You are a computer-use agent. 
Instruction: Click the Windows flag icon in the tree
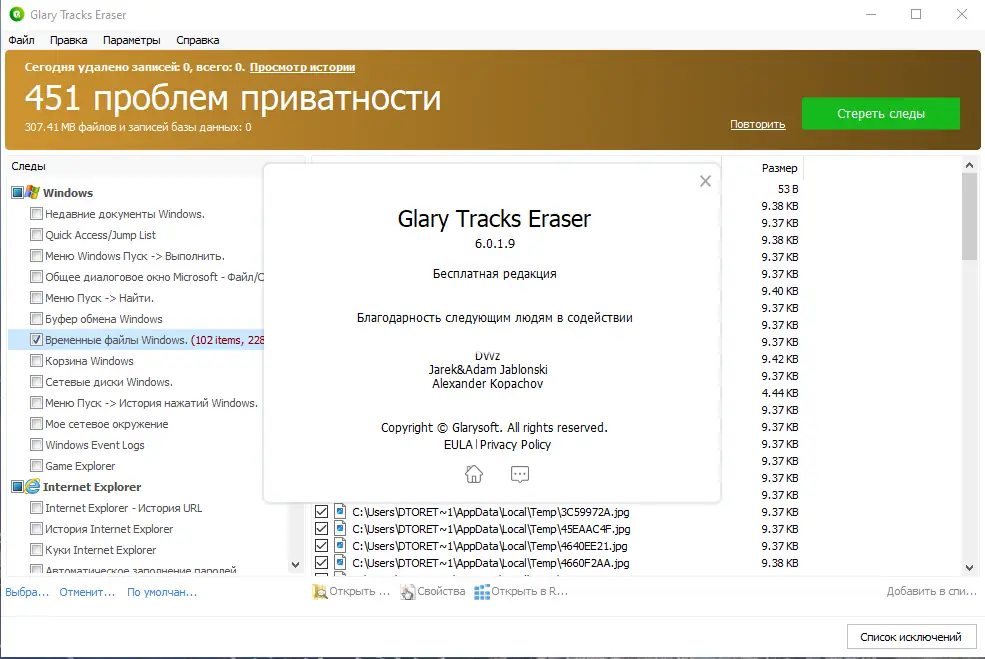(x=33, y=192)
